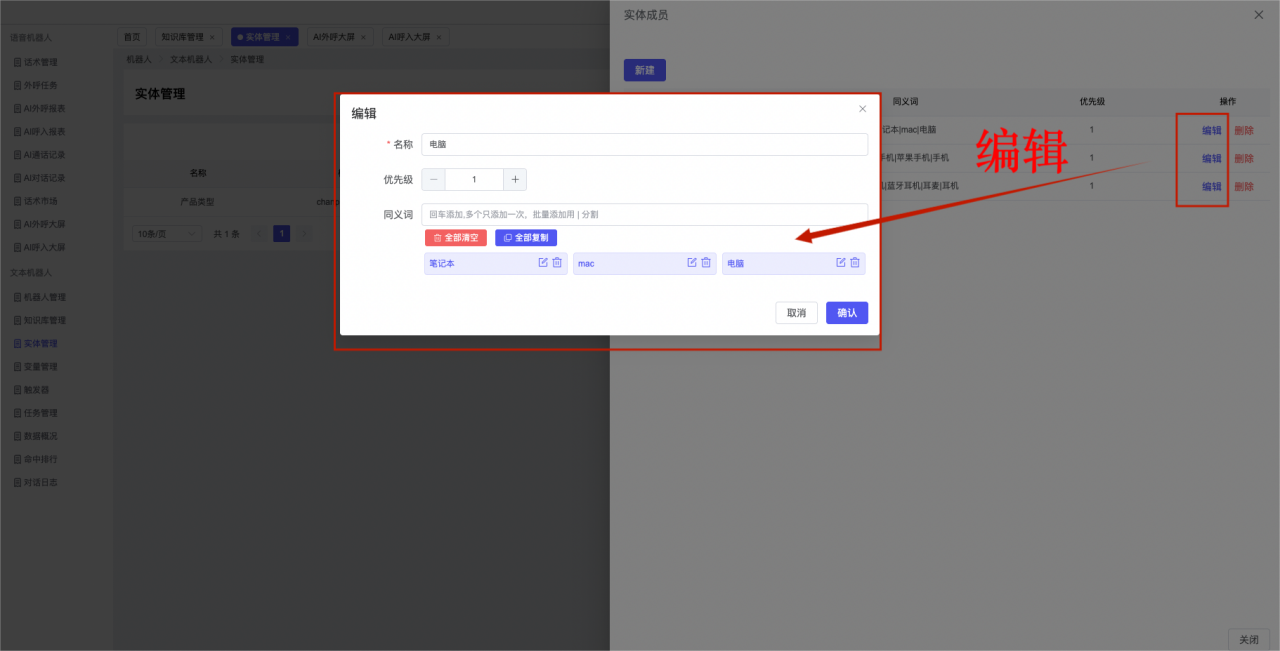The height and width of the screenshot is (651, 1280).
Task: Delete the 电脑 synonym with its trash icon
Action: coord(855,263)
